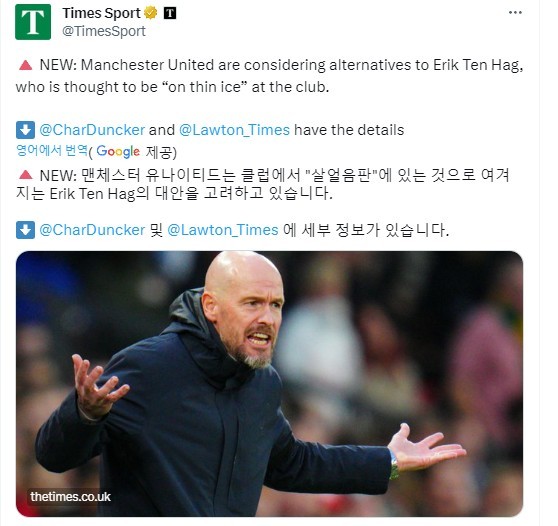The image size is (558, 526).
Task: Click the @TimesSport handle
Action: pyautogui.click(x=104, y=31)
